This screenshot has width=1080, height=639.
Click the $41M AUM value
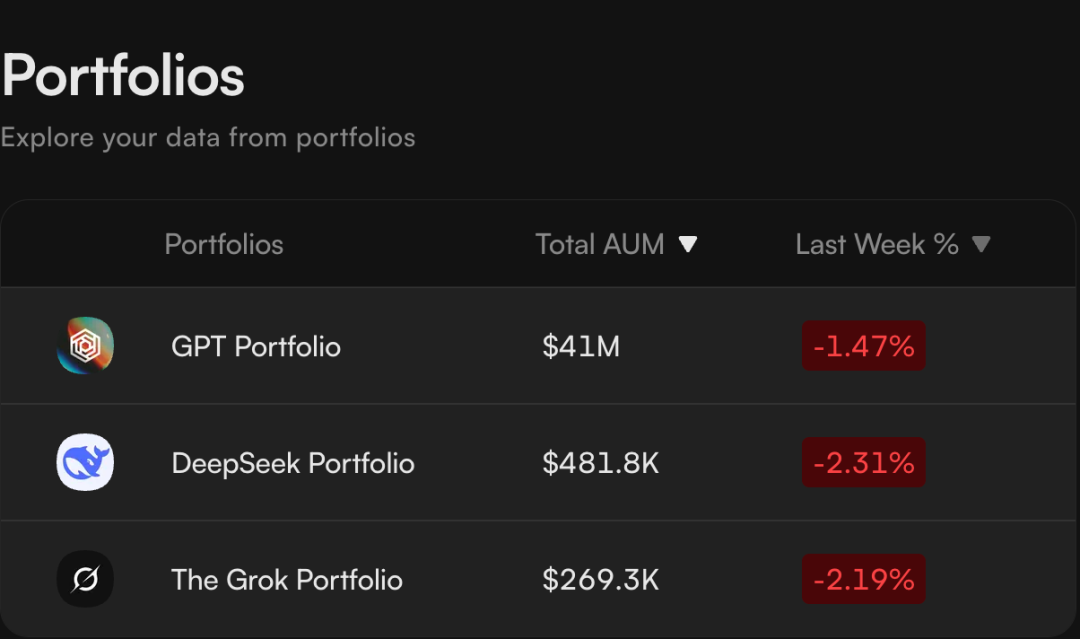click(x=581, y=346)
